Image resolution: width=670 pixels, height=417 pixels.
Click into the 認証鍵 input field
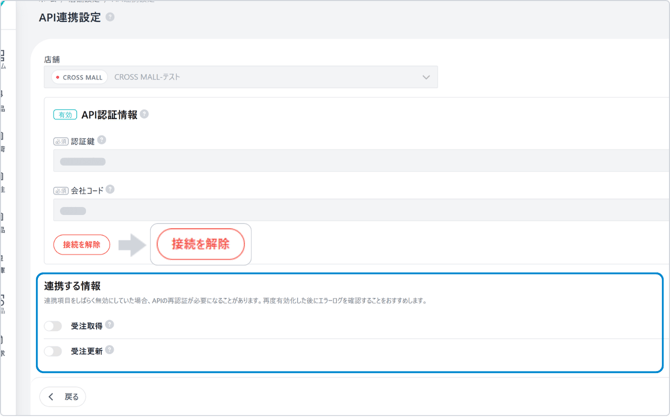[360, 161]
